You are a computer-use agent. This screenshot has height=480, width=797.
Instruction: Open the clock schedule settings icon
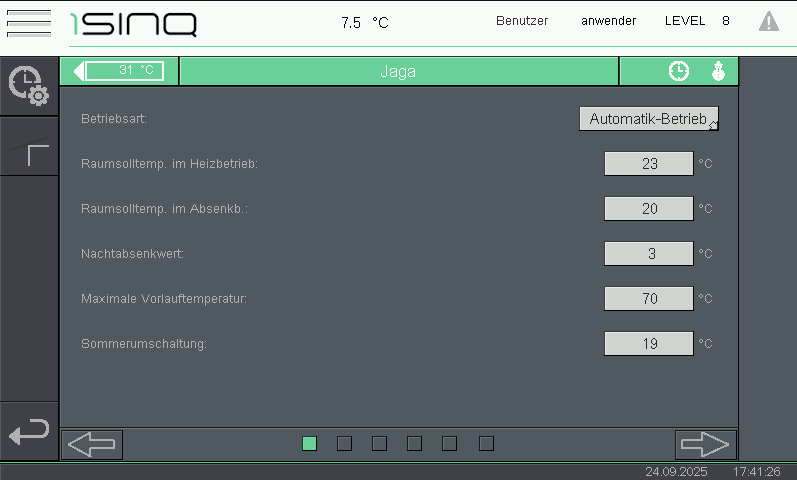pos(28,86)
